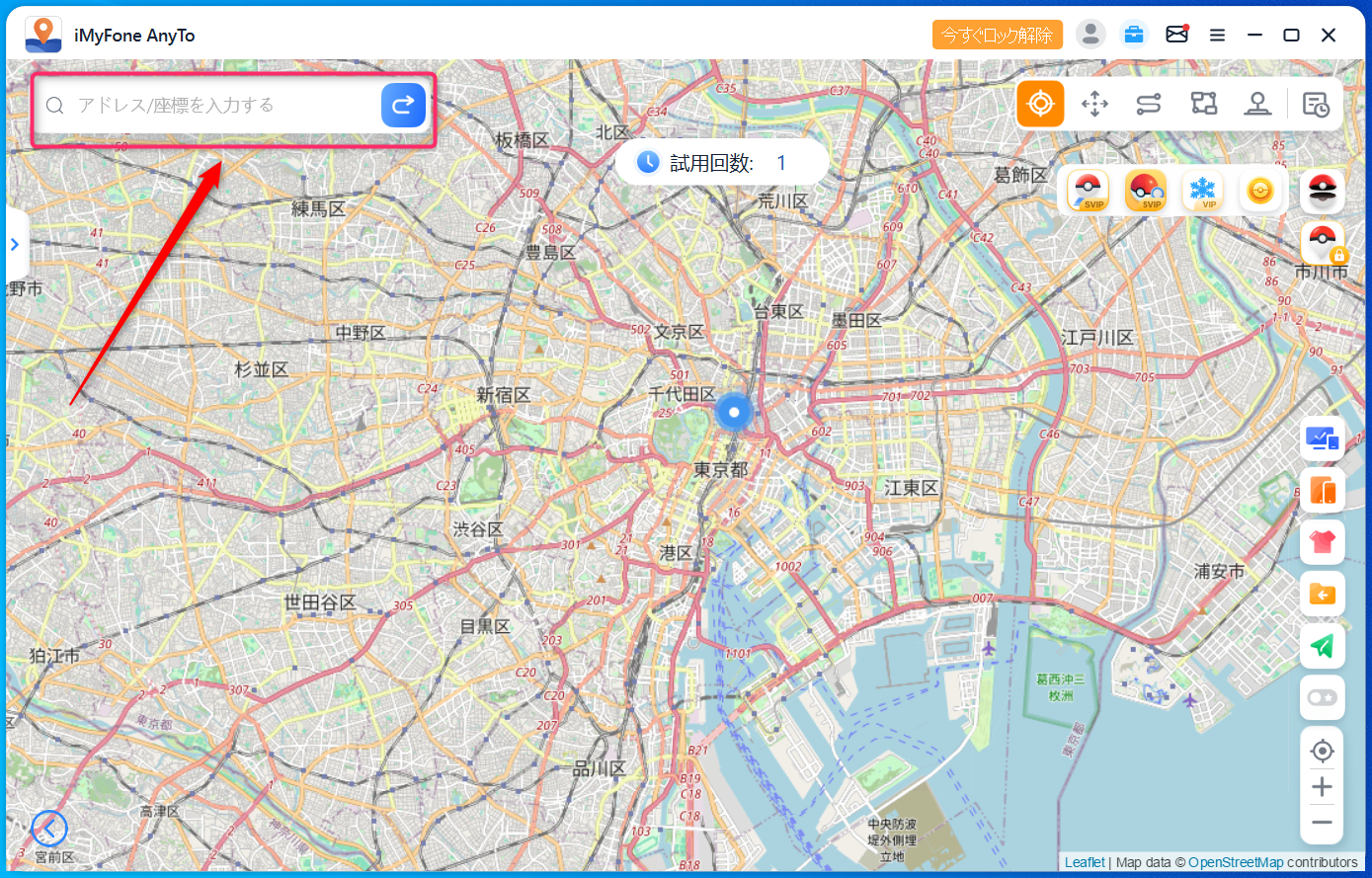This screenshot has width=1372, height=878.
Task: Toggle the open Poké Ball panel button
Action: 1322,191
